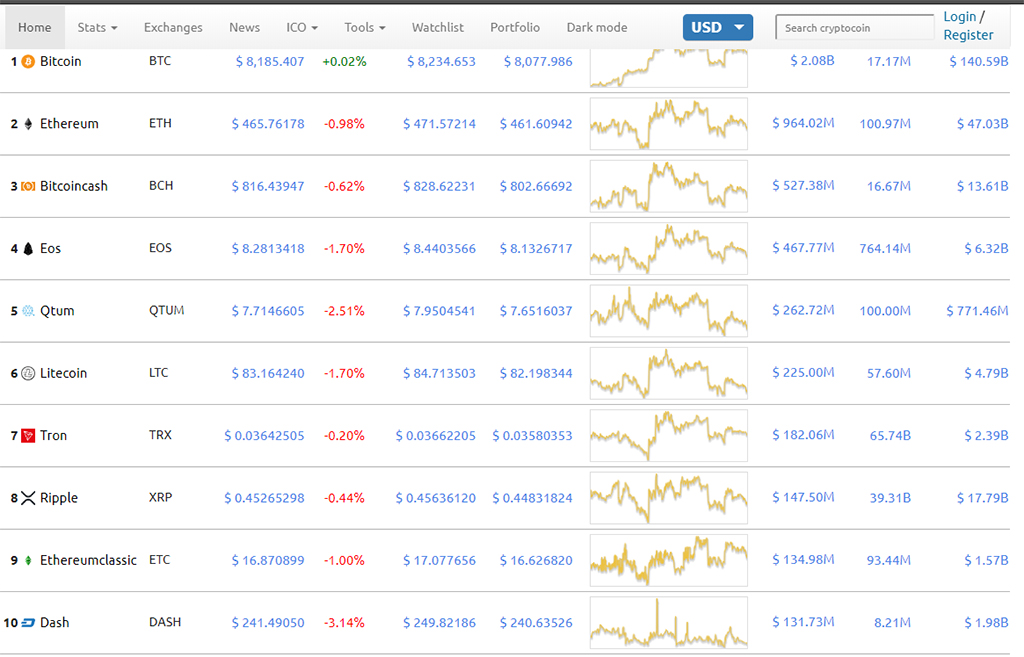Click the BTC ticker symbol
The height and width of the screenshot is (657, 1024).
(160, 61)
